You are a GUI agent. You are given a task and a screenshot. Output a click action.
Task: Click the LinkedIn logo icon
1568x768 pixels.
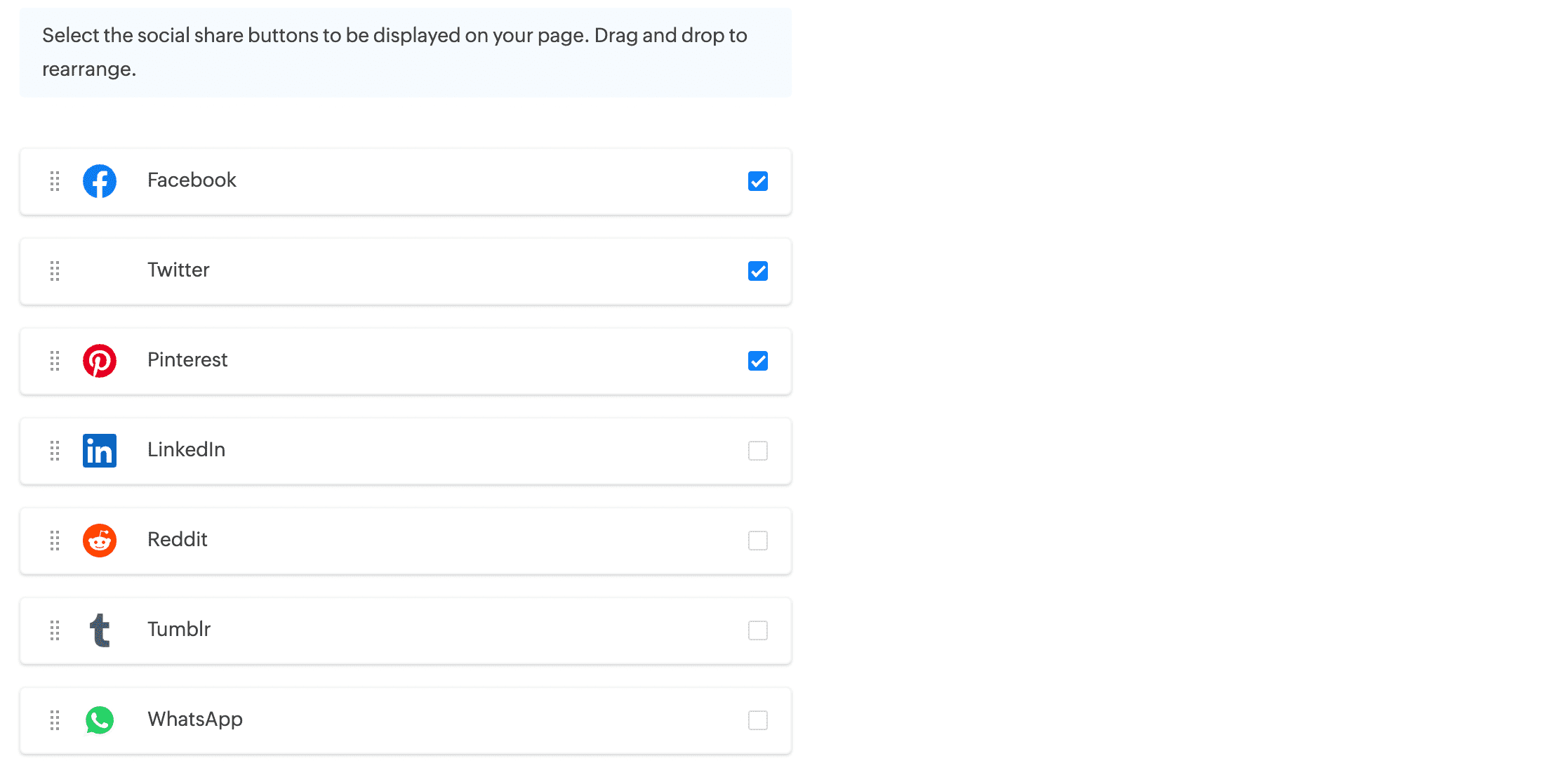[100, 451]
